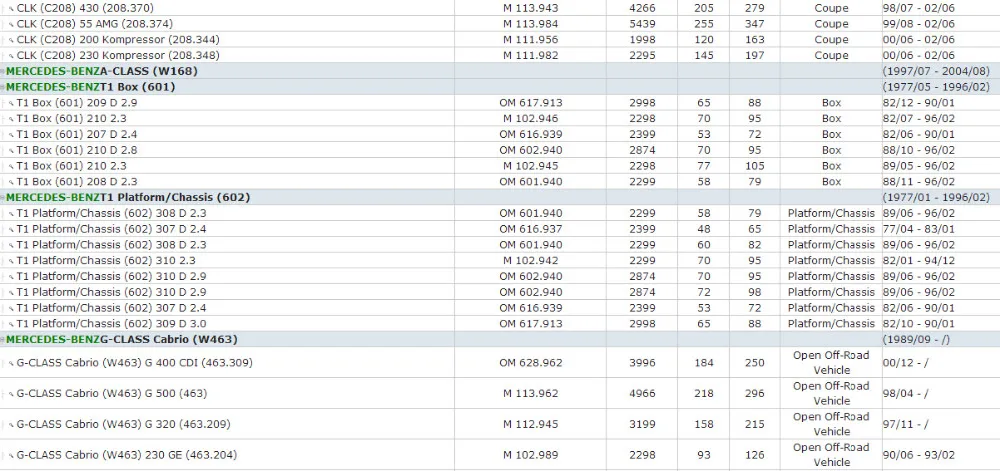
Task: Click arrow icon beside CLK 200 Kompressor row
Action: click(11, 40)
